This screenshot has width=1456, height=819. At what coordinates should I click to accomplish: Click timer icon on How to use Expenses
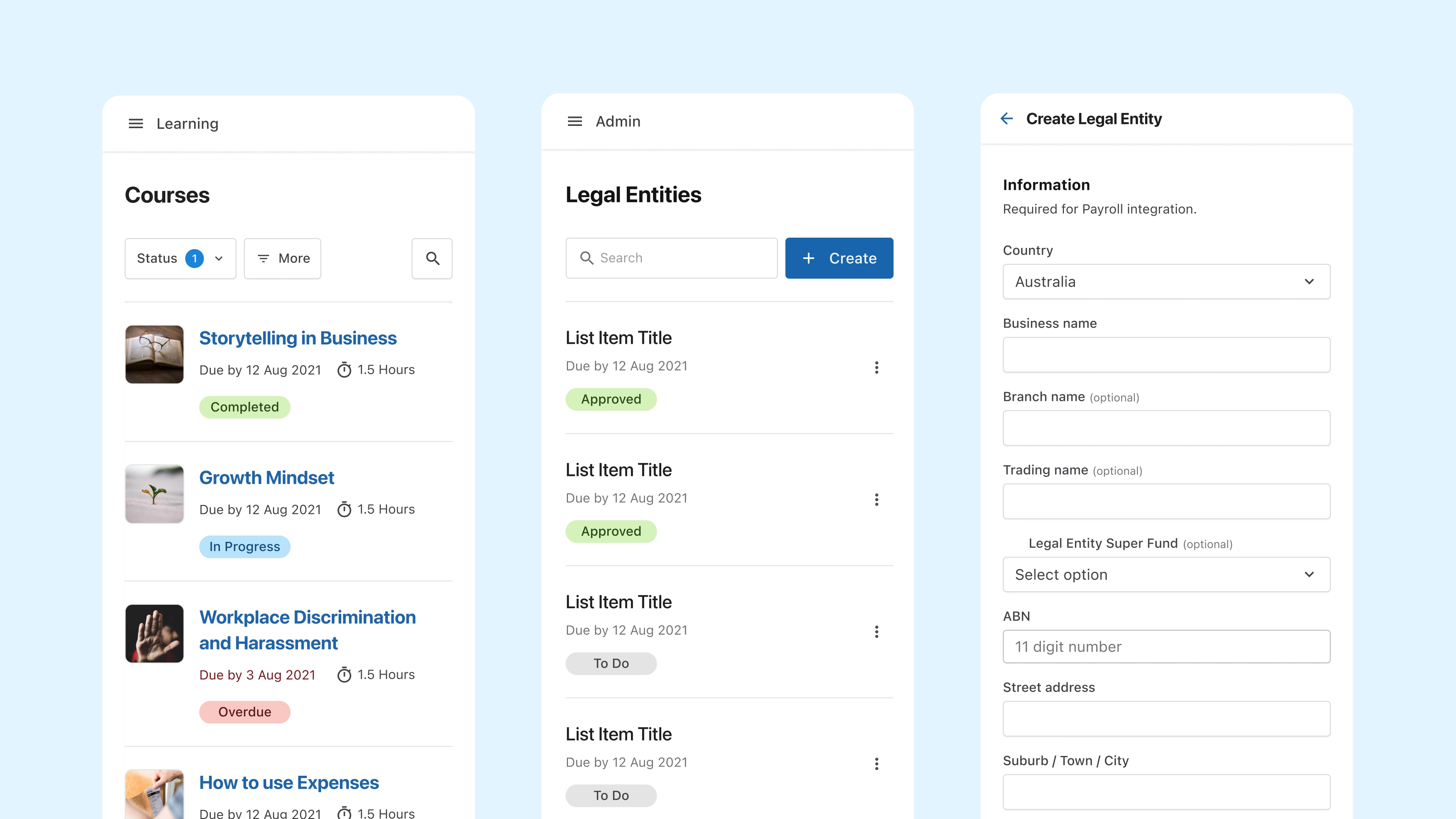(x=344, y=813)
